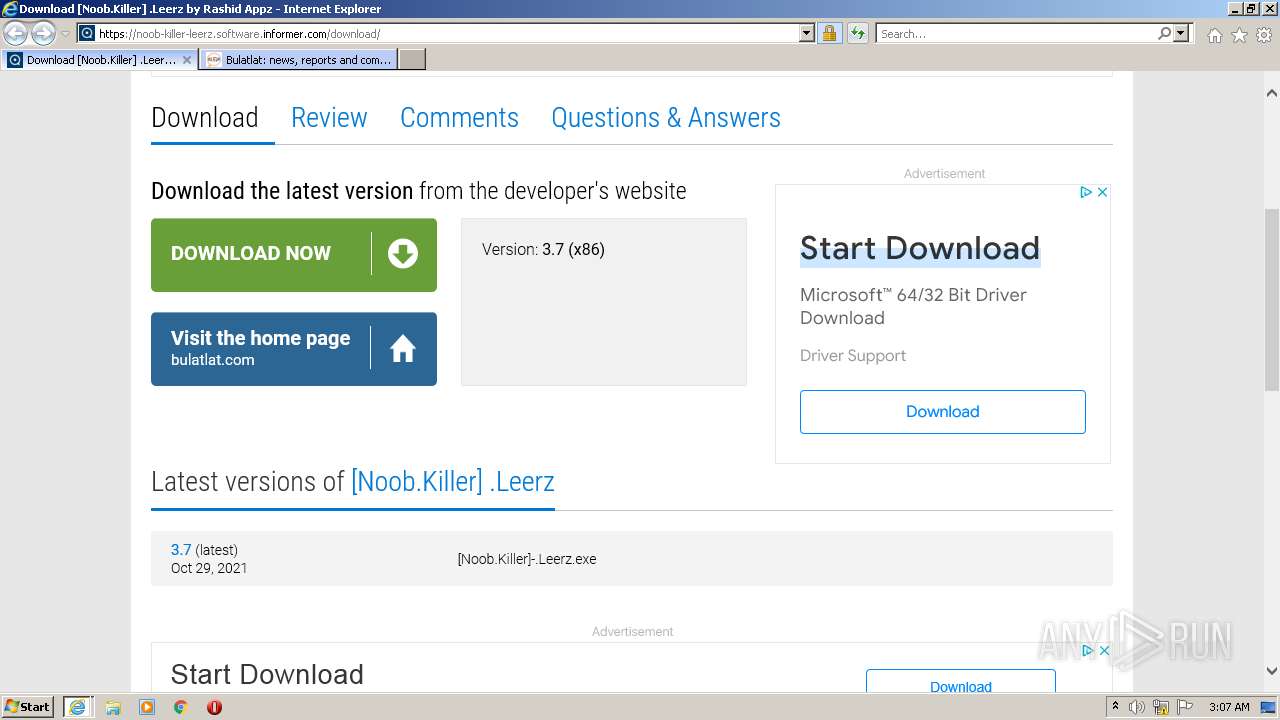Click the network tray icon
Image resolution: width=1280 pixels, height=720 pixels.
(1163, 707)
